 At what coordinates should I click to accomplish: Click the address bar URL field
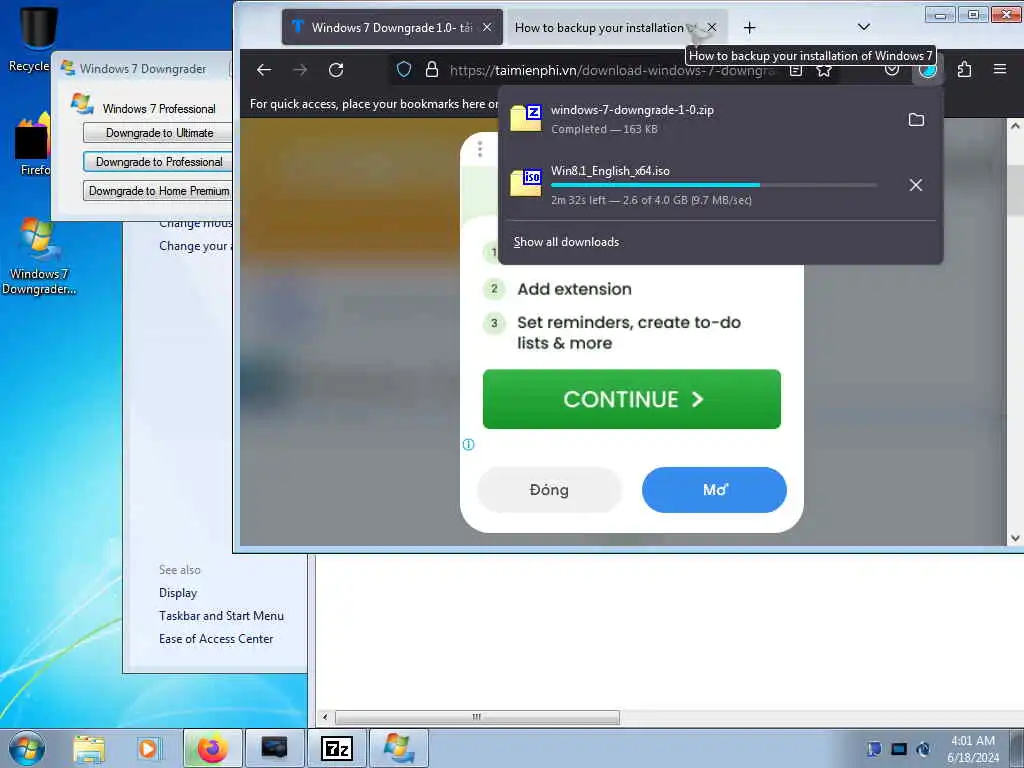point(611,70)
